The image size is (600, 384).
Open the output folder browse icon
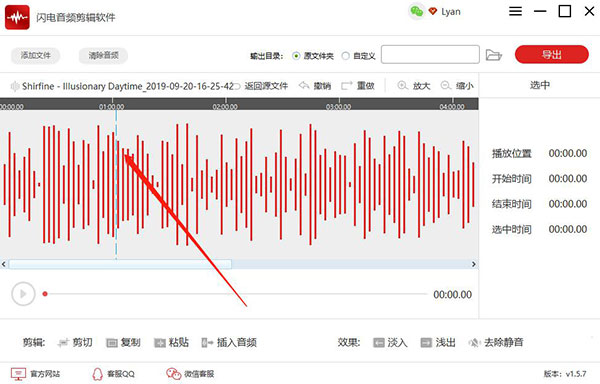494,55
